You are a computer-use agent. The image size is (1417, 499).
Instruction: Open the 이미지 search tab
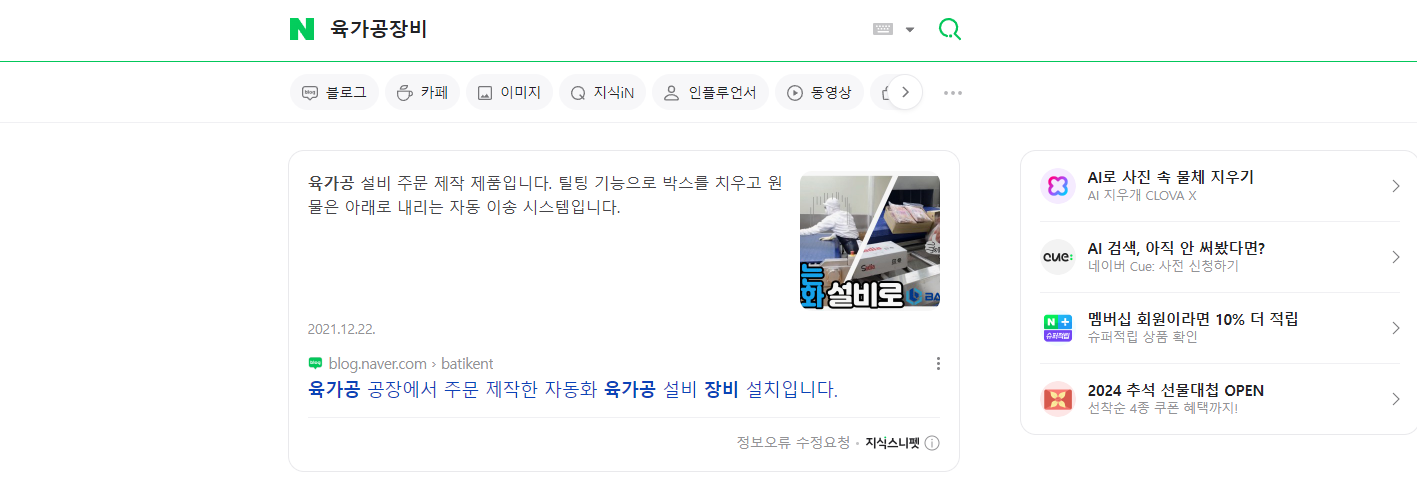(509, 92)
